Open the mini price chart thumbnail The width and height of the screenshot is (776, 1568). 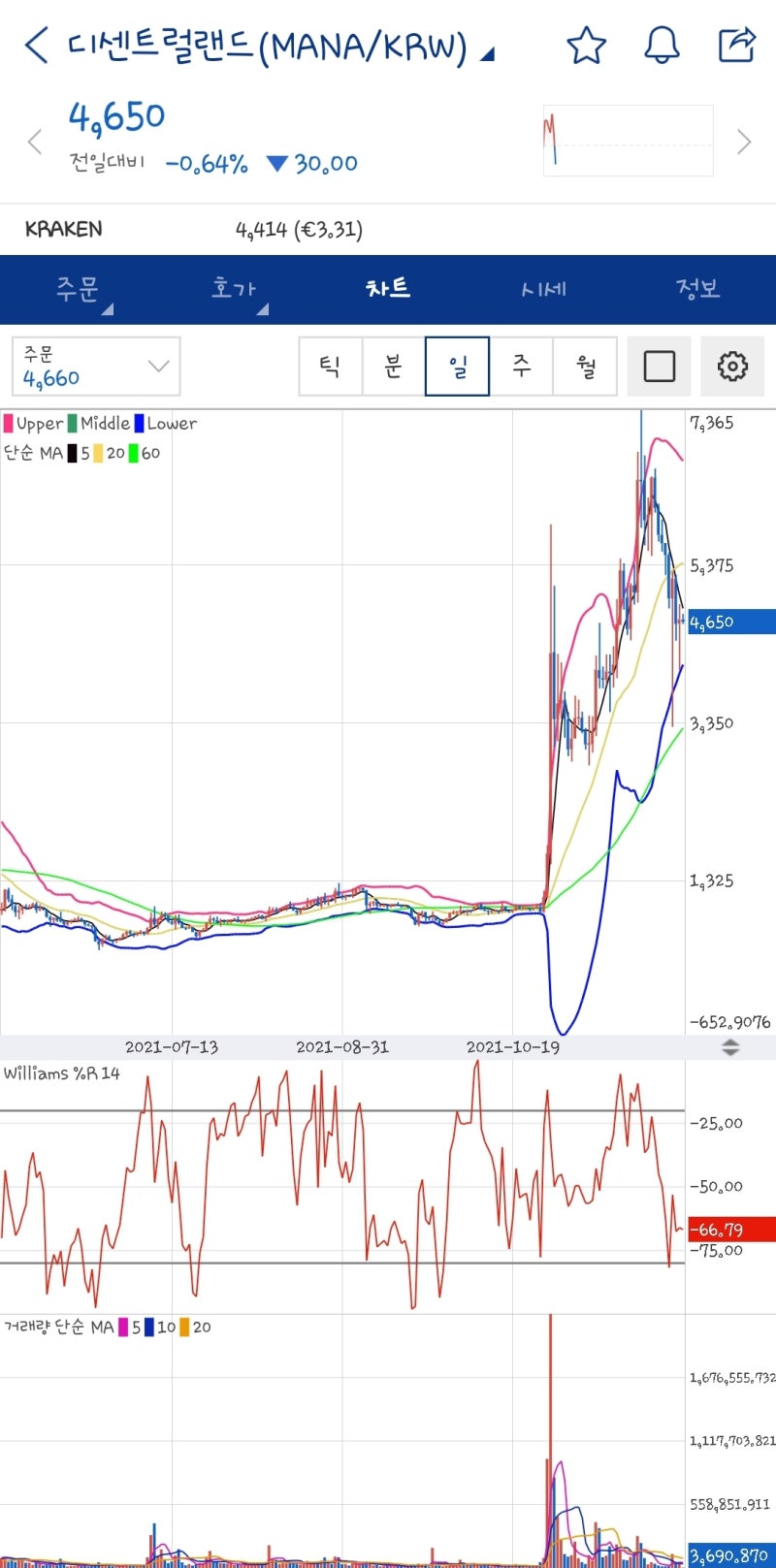point(628,141)
